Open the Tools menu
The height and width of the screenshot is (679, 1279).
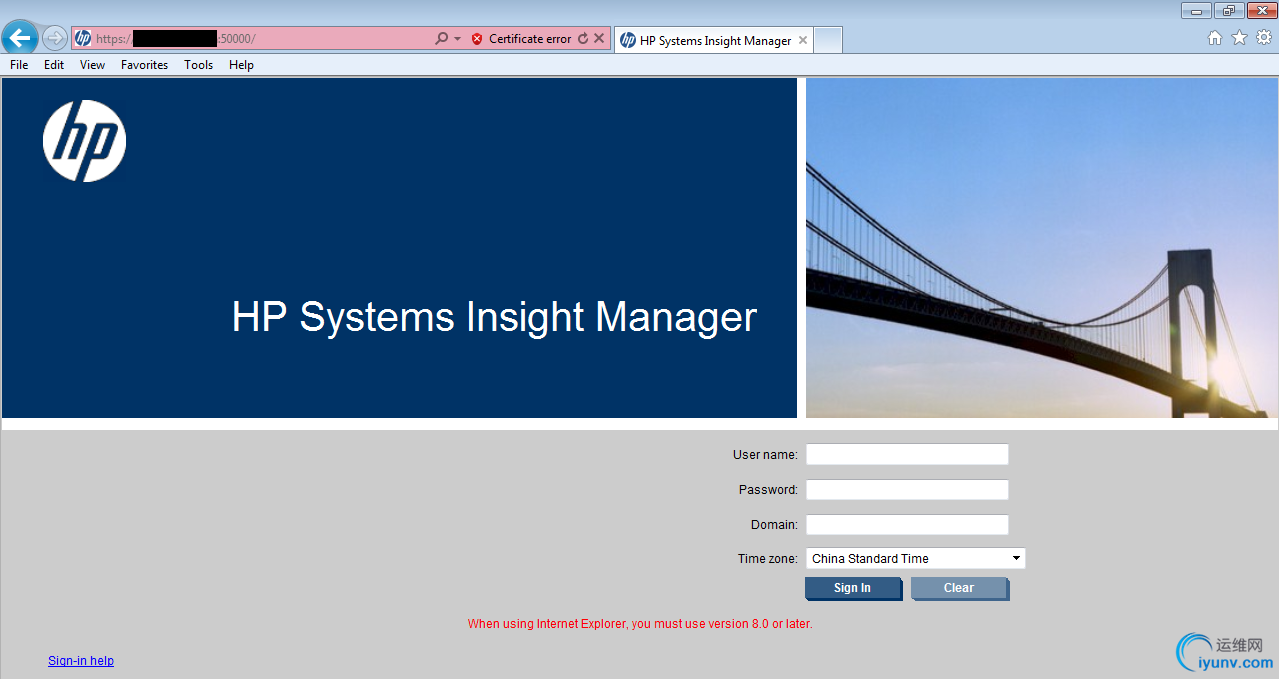pyautogui.click(x=199, y=65)
